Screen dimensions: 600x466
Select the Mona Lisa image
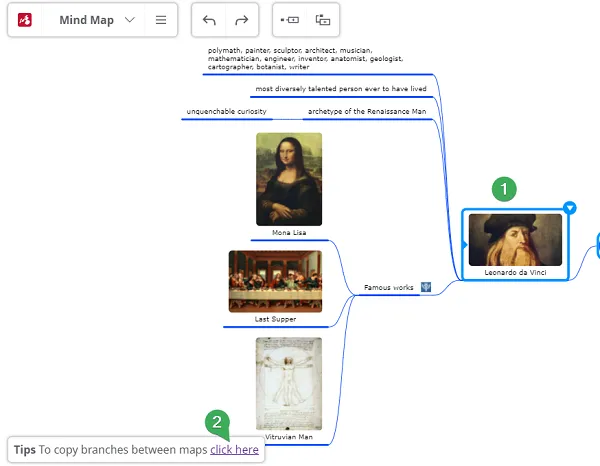click(289, 179)
